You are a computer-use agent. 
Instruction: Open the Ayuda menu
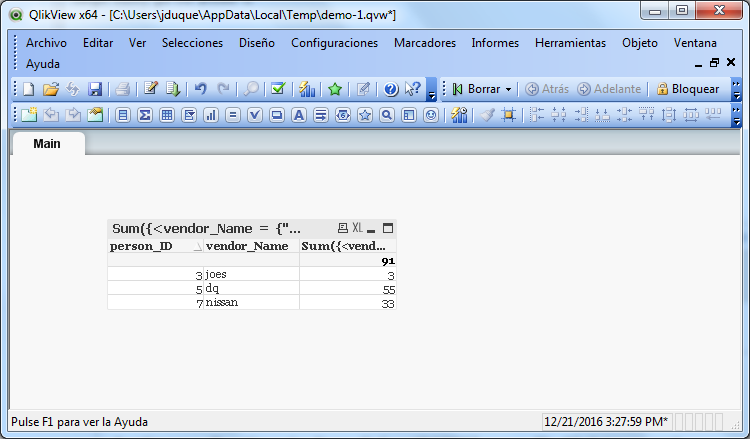pyautogui.click(x=43, y=64)
